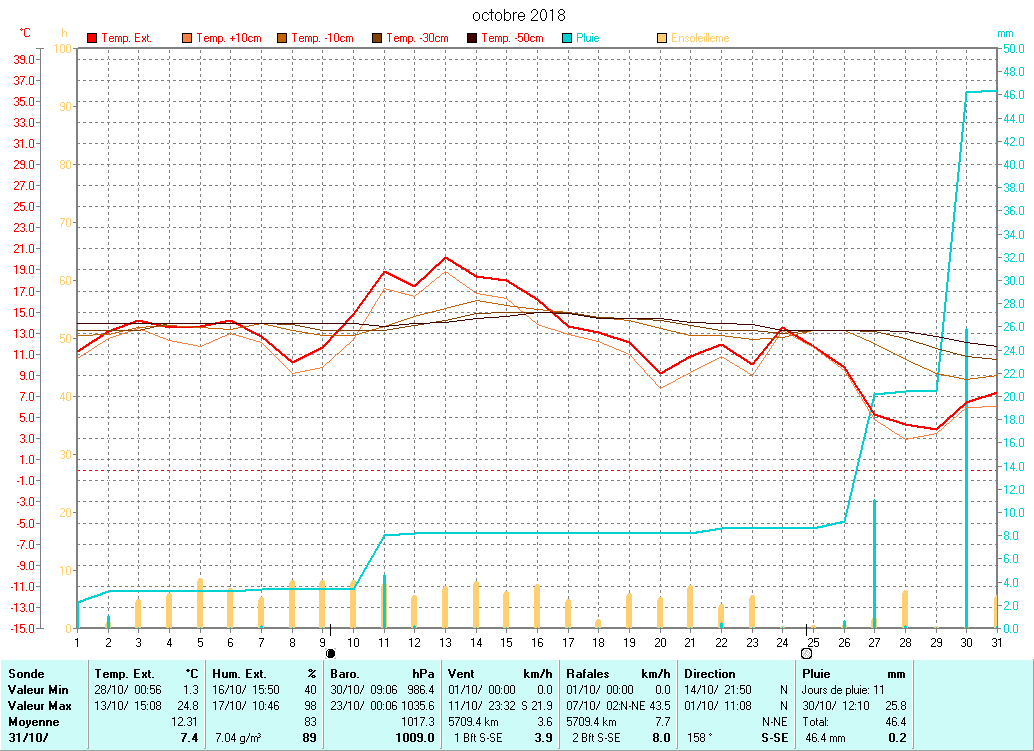Viewport: 1034px width, 751px height.
Task: Click the cyan Pluie legend swatch
Action: [x=567, y=38]
